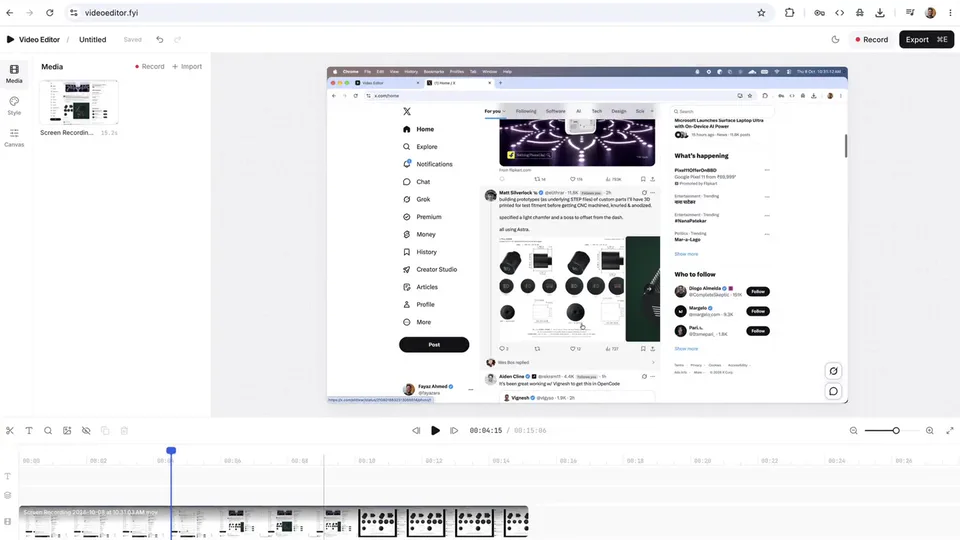The height and width of the screenshot is (540, 960).
Task: Adjust the timeline zoom slider handle
Action: (896, 430)
